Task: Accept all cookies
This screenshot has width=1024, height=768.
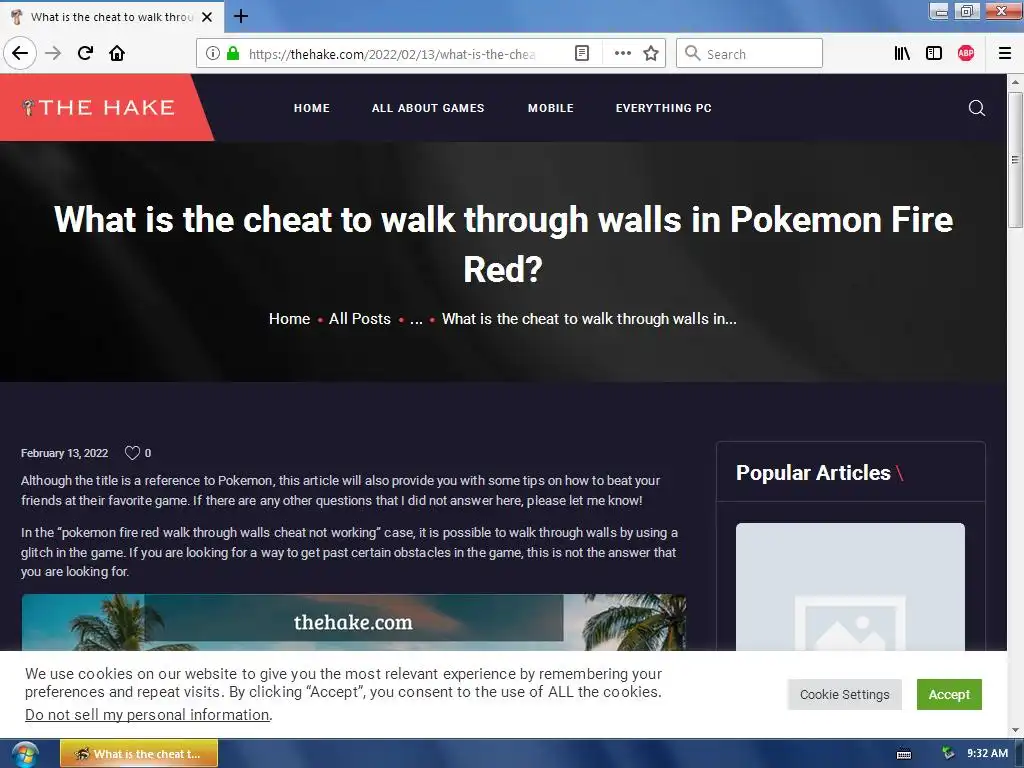Action: coord(949,694)
